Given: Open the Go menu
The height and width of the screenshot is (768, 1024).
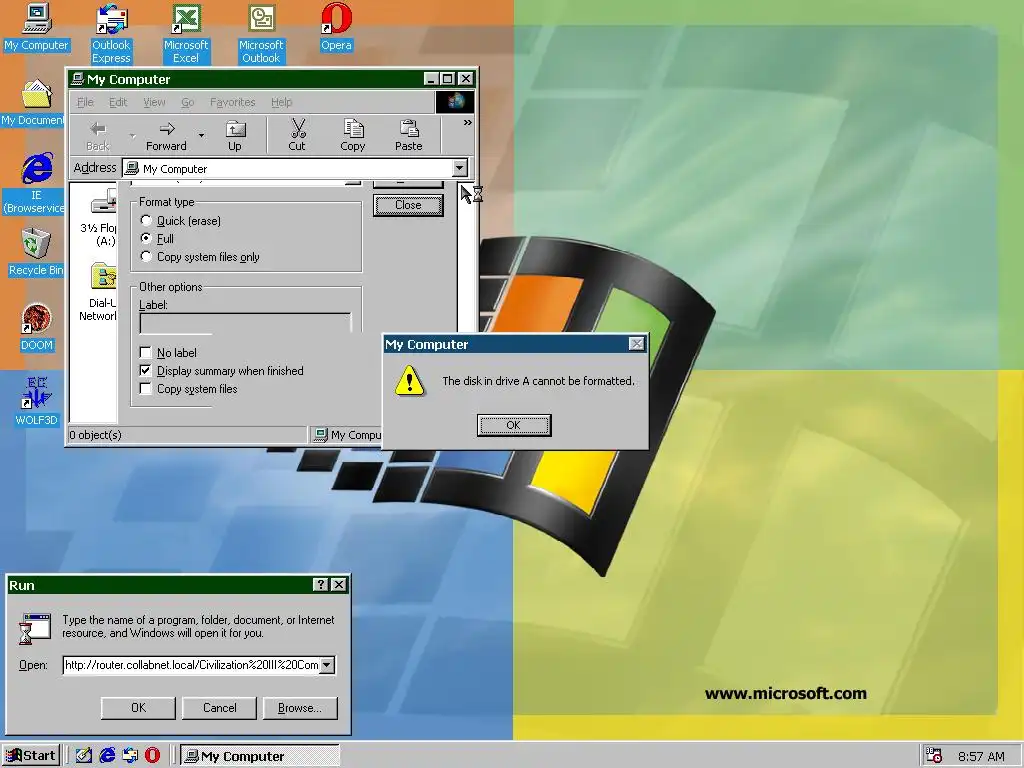Looking at the screenshot, I should pos(187,102).
